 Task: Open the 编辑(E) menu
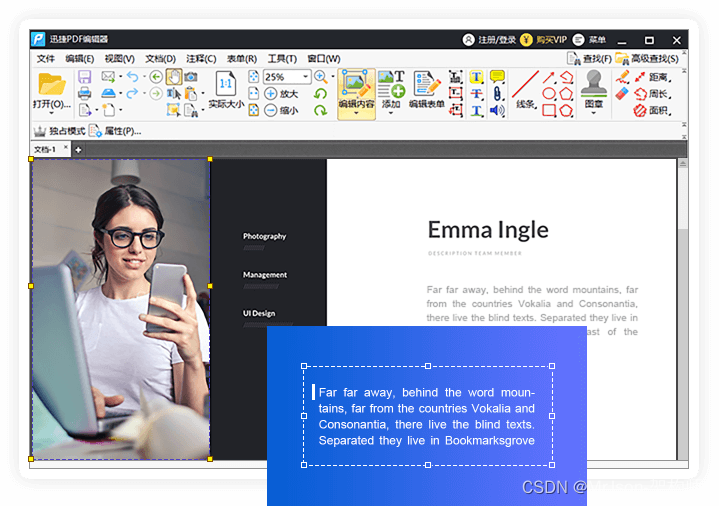[79, 59]
